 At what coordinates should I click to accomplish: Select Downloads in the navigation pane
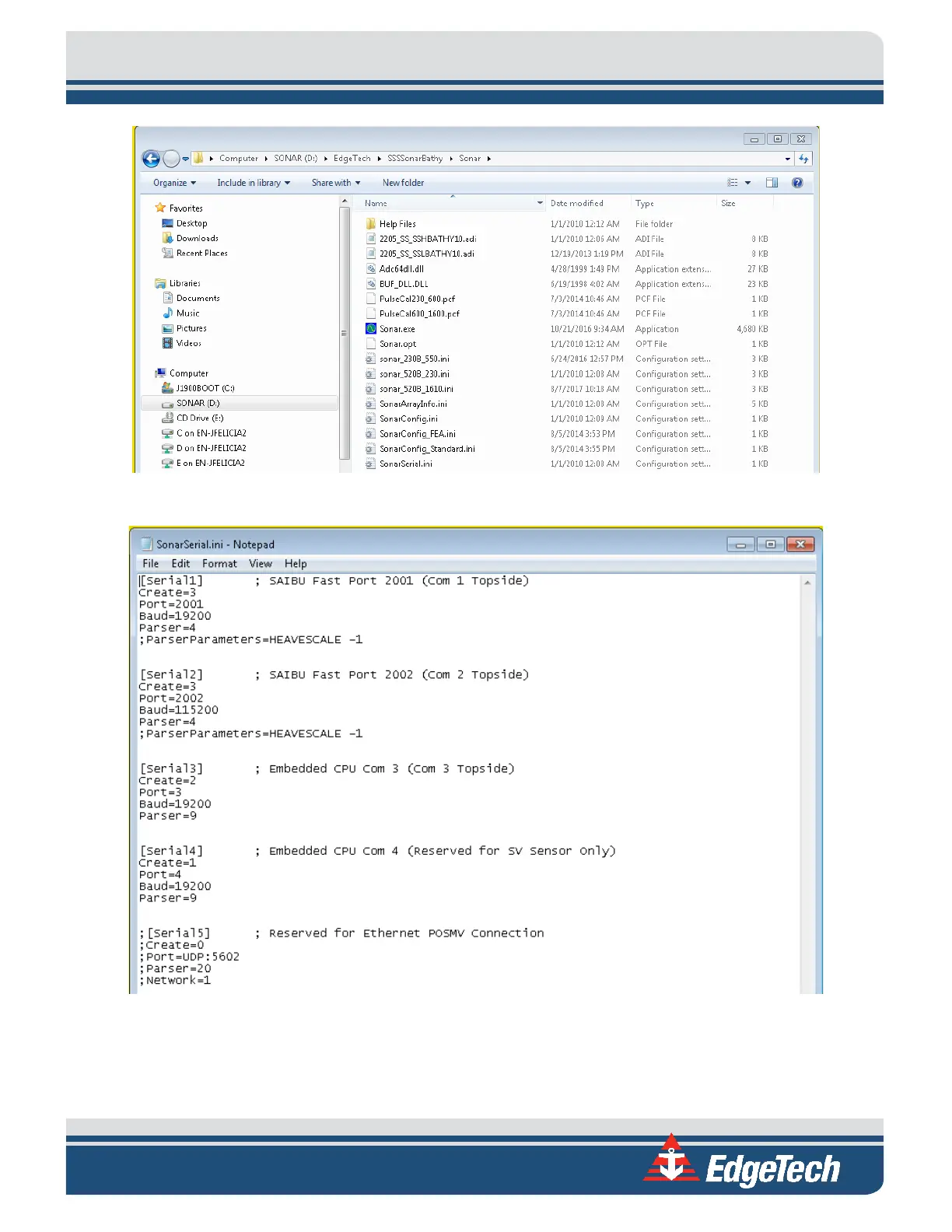[x=197, y=238]
